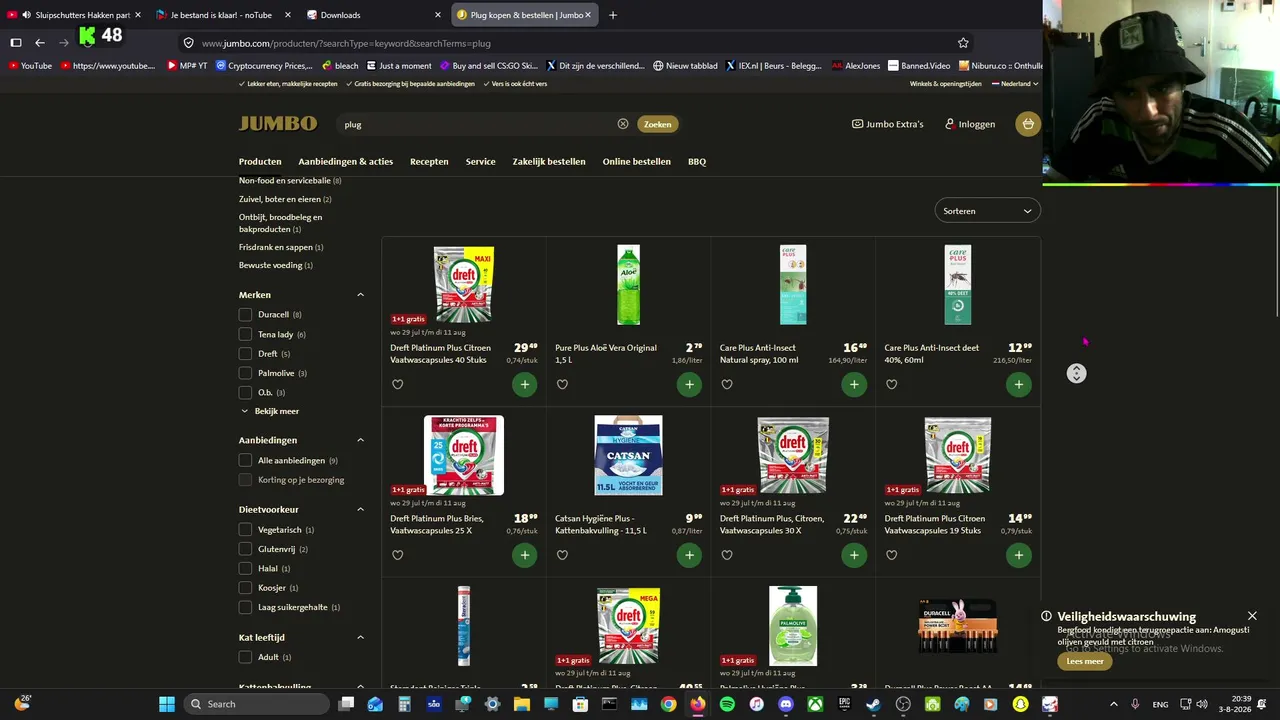Go to Jumbo homepage via logo
The width and height of the screenshot is (1280, 720).
click(278, 123)
